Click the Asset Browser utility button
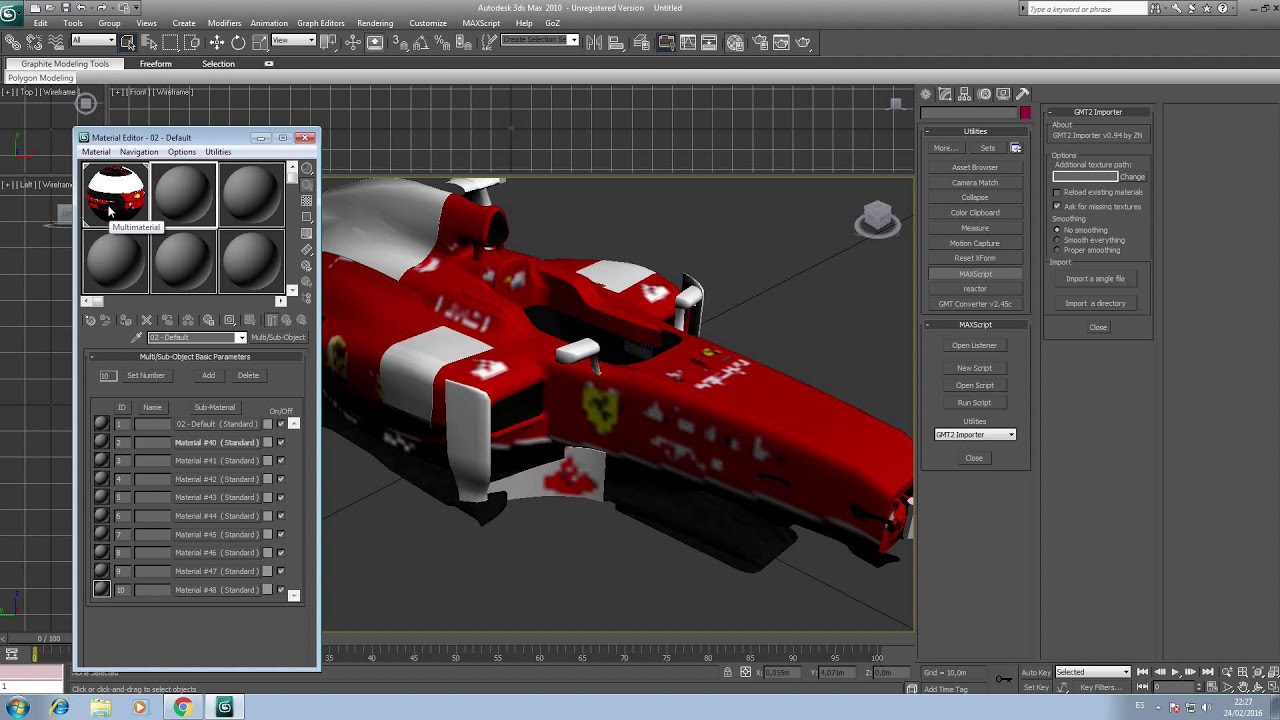 click(x=975, y=167)
